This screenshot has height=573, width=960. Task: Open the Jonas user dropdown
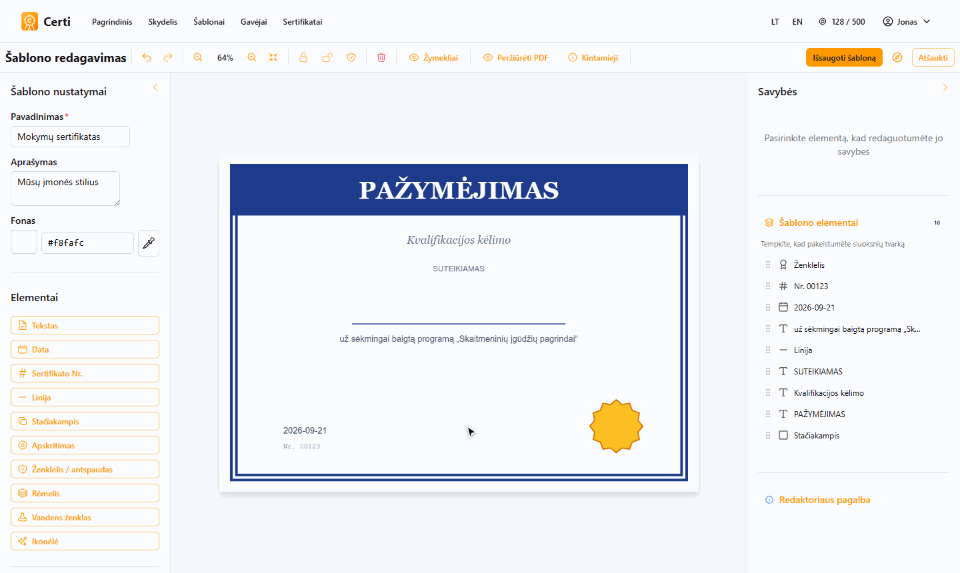pyautogui.click(x=906, y=21)
